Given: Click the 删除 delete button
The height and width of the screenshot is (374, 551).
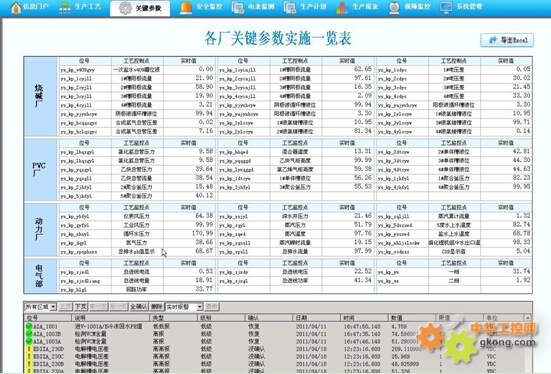Looking at the screenshot, I should pos(156,307).
